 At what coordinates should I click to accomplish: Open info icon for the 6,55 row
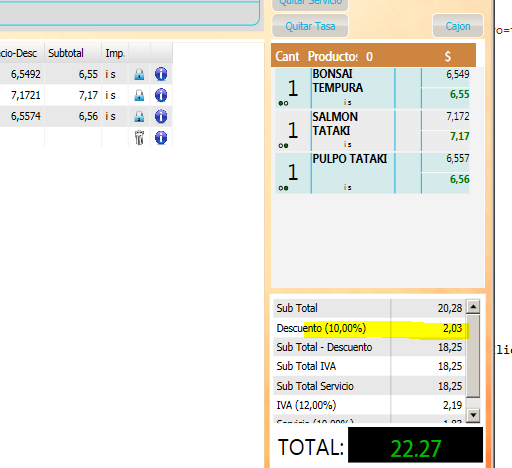click(161, 74)
